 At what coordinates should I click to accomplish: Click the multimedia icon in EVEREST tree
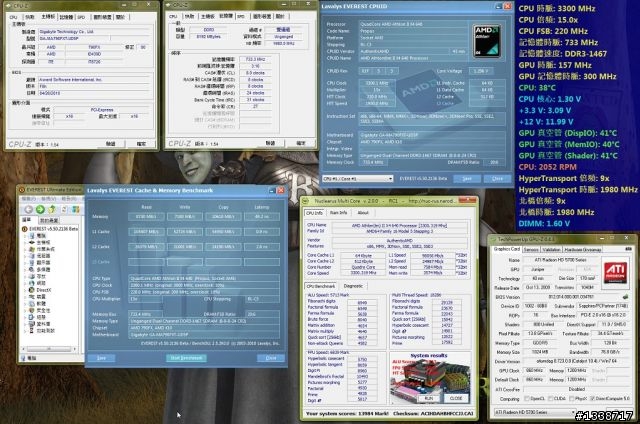[31, 270]
